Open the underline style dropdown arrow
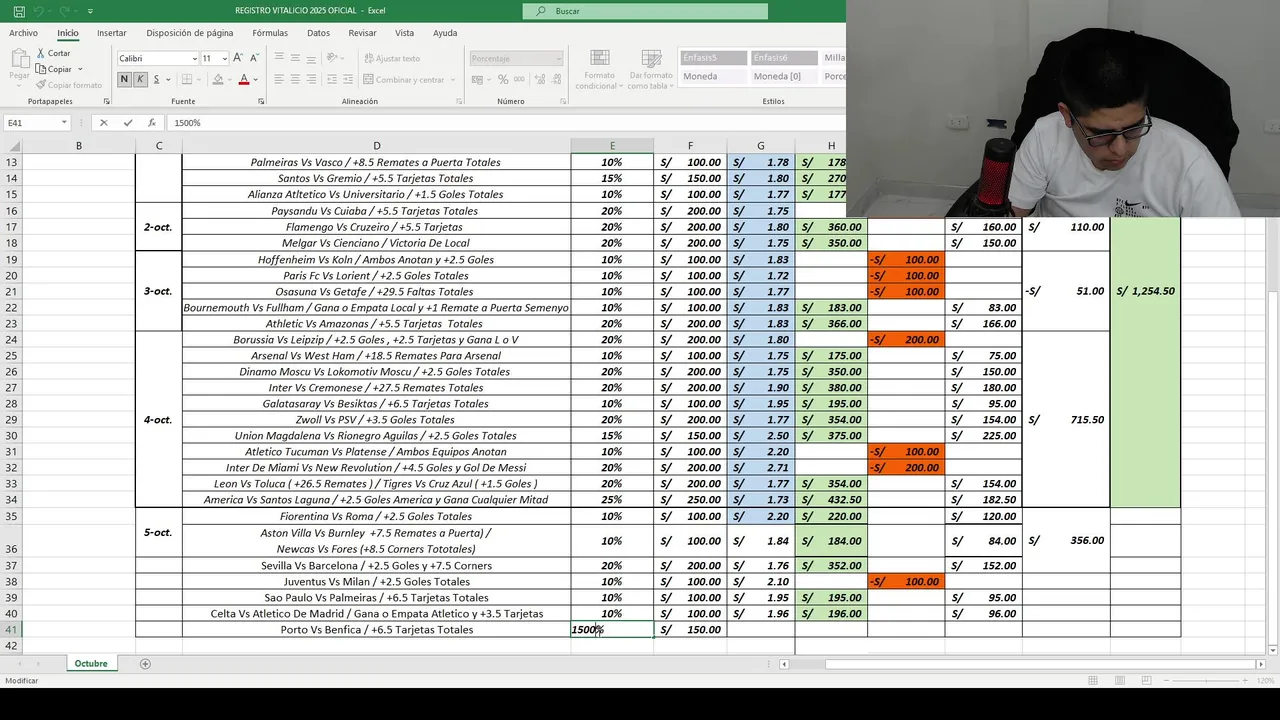 click(167, 79)
